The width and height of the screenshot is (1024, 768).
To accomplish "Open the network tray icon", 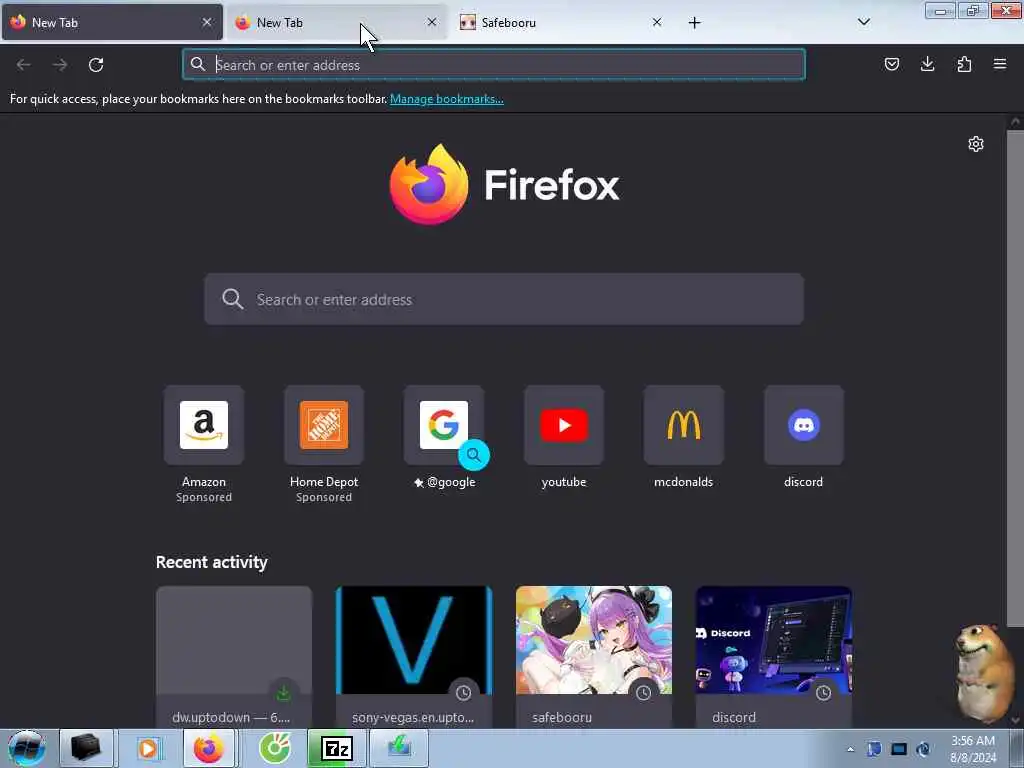I will (899, 749).
